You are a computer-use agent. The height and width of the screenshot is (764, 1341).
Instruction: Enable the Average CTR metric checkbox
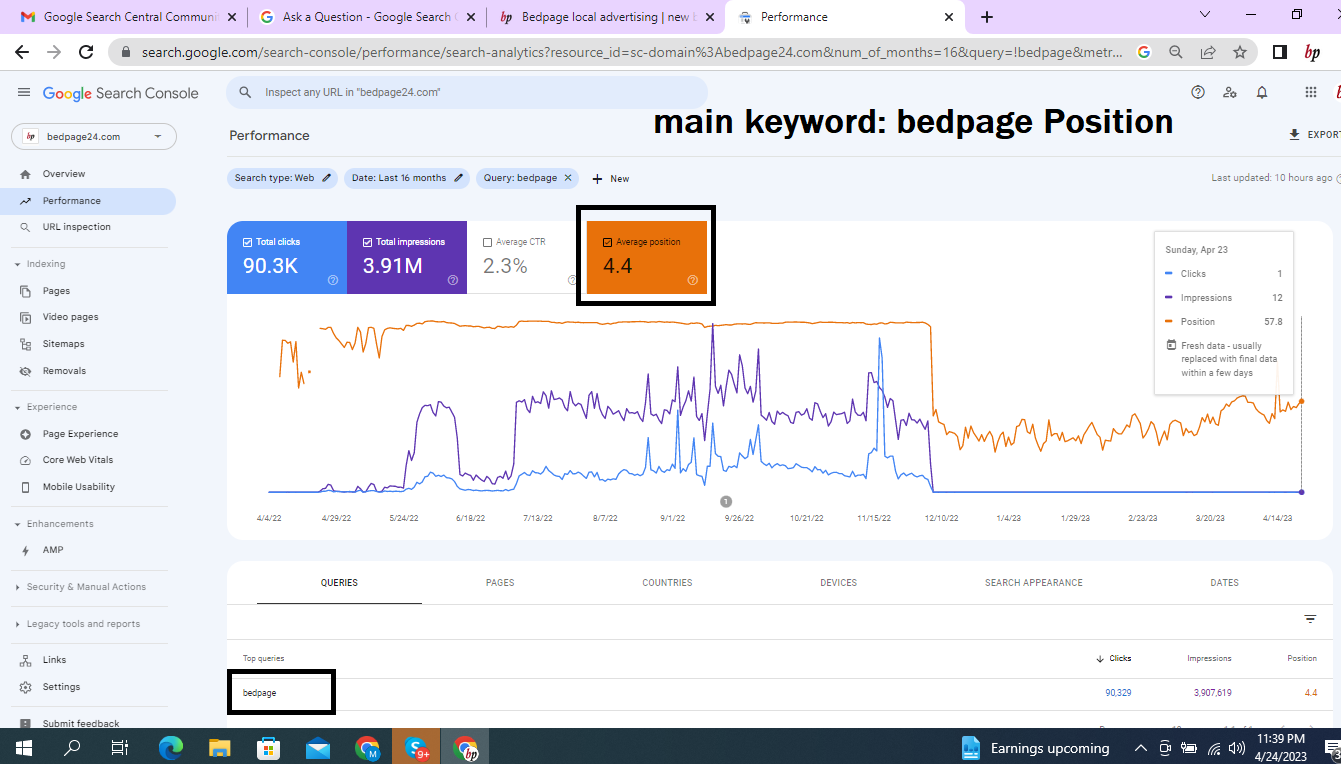(x=487, y=242)
